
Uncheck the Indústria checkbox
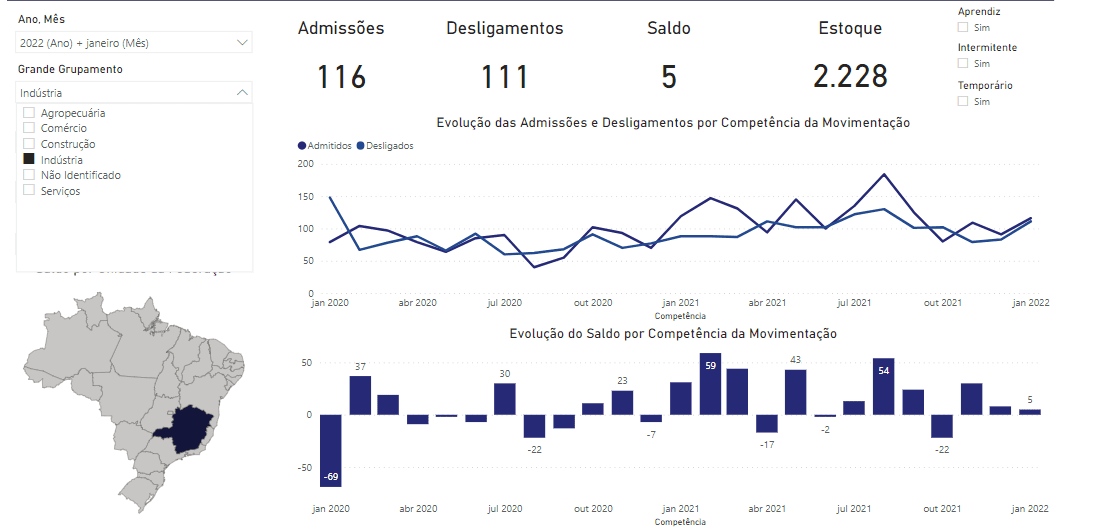coord(29,159)
